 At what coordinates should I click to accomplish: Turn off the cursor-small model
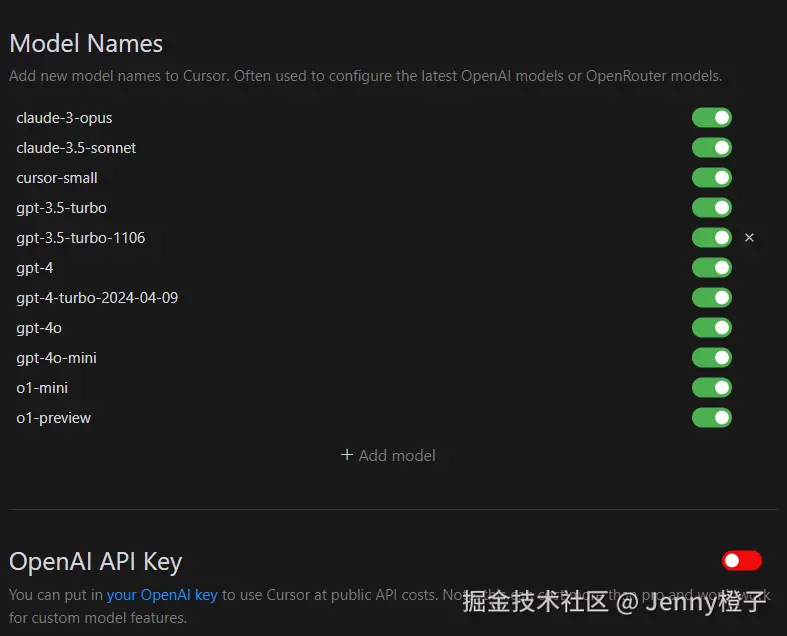pyautogui.click(x=712, y=178)
